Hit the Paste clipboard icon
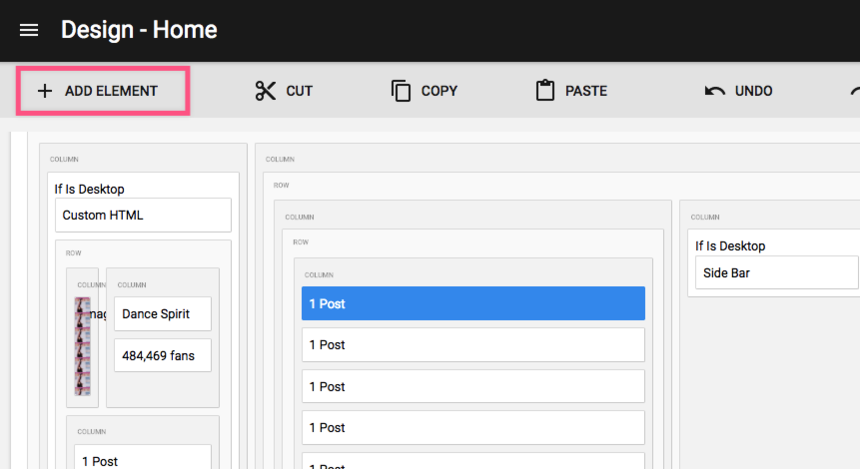This screenshot has width=860, height=469. 545,91
